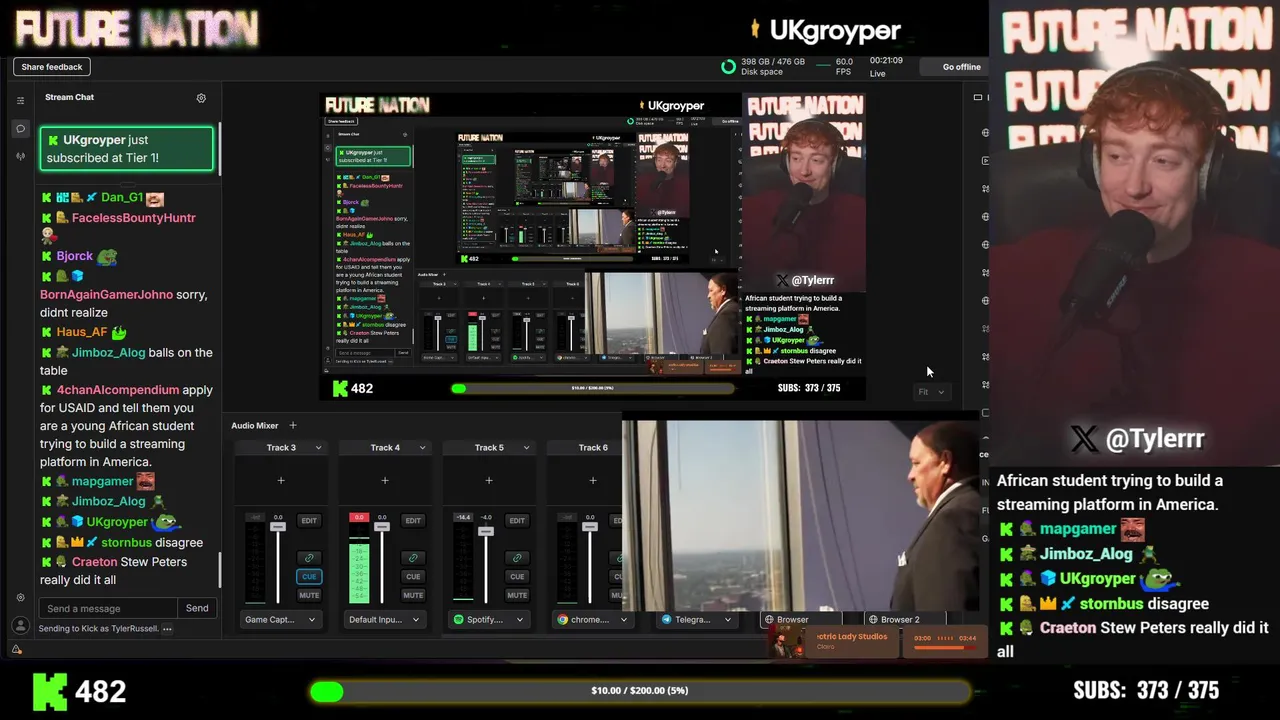Toggle the link button on Track 5
Screen dimensions: 1280x720
[517, 558]
